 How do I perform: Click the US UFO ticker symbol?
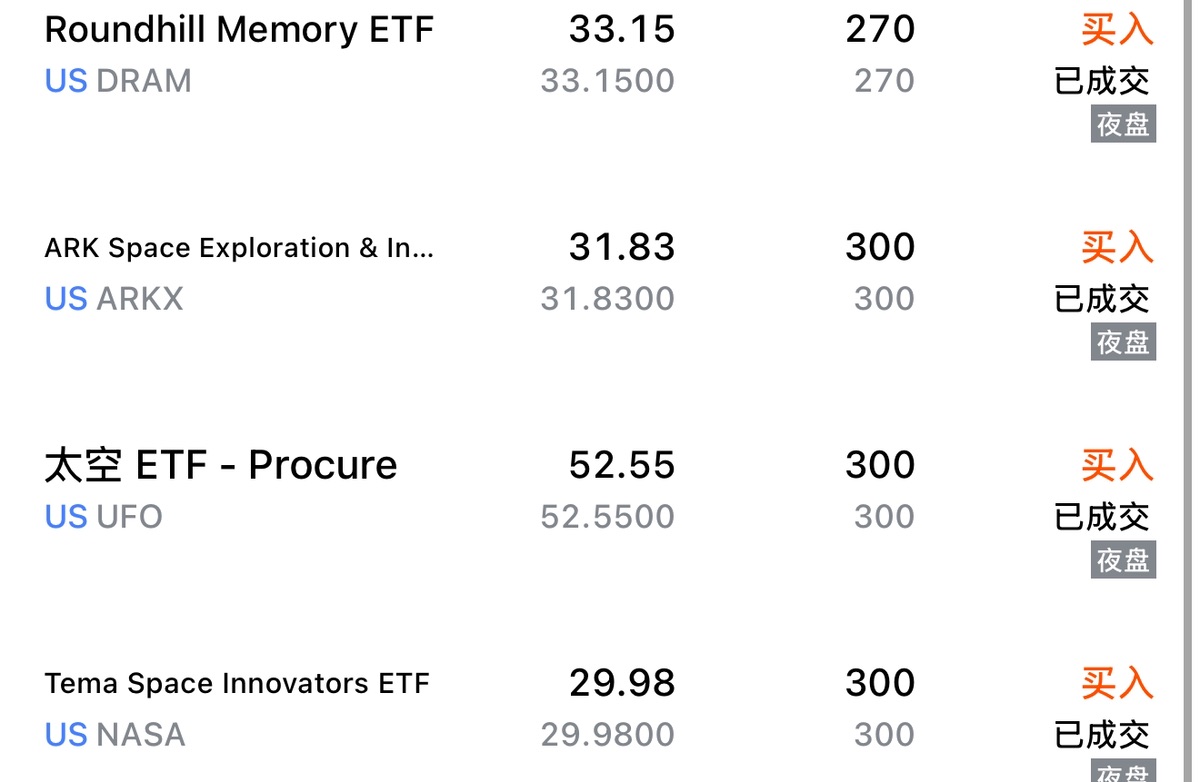pyautogui.click(x=104, y=517)
